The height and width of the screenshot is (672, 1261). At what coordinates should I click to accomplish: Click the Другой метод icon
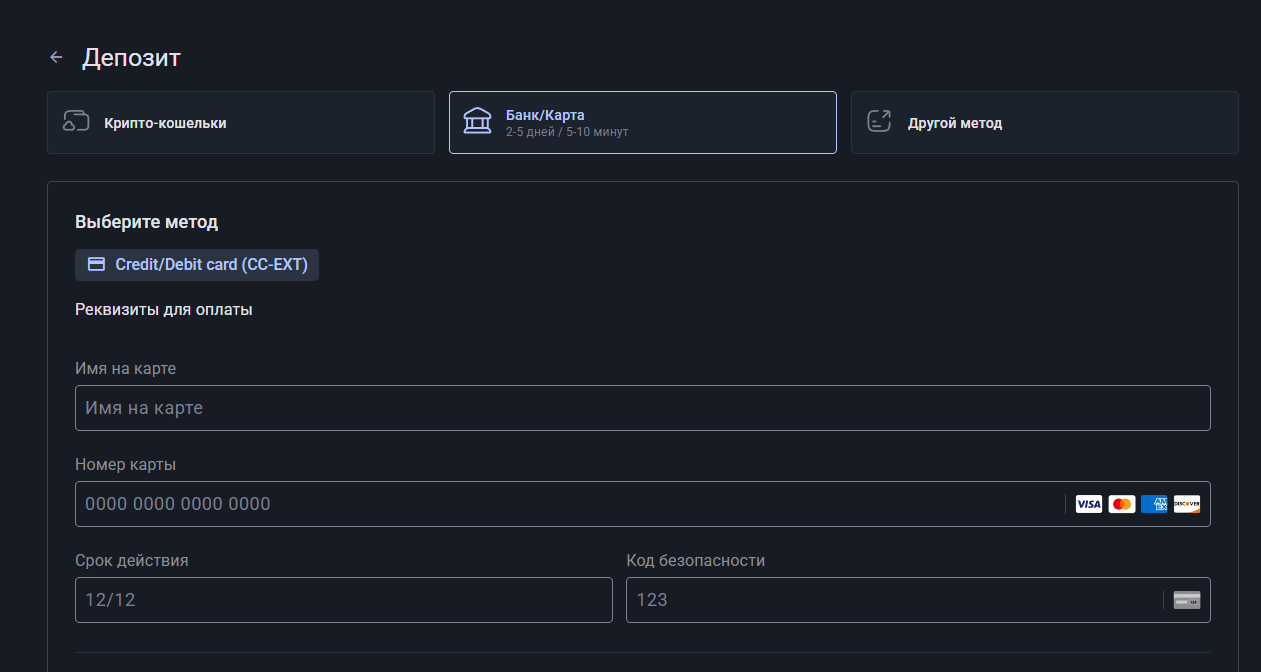click(x=879, y=122)
